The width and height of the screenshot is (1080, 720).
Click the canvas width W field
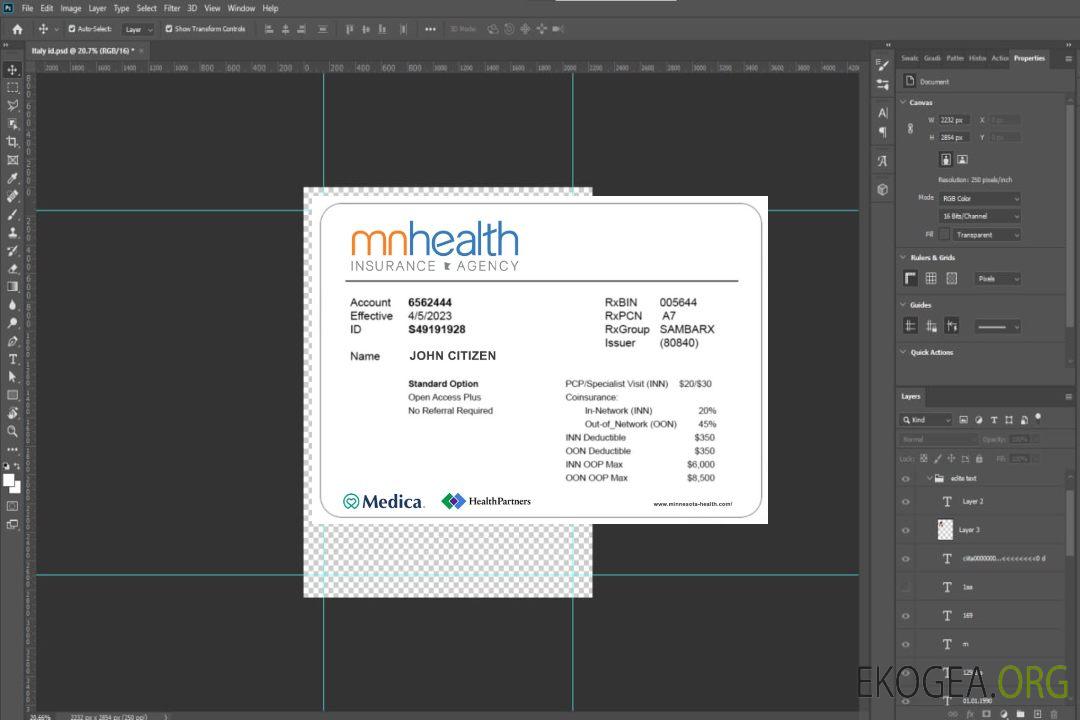point(955,120)
